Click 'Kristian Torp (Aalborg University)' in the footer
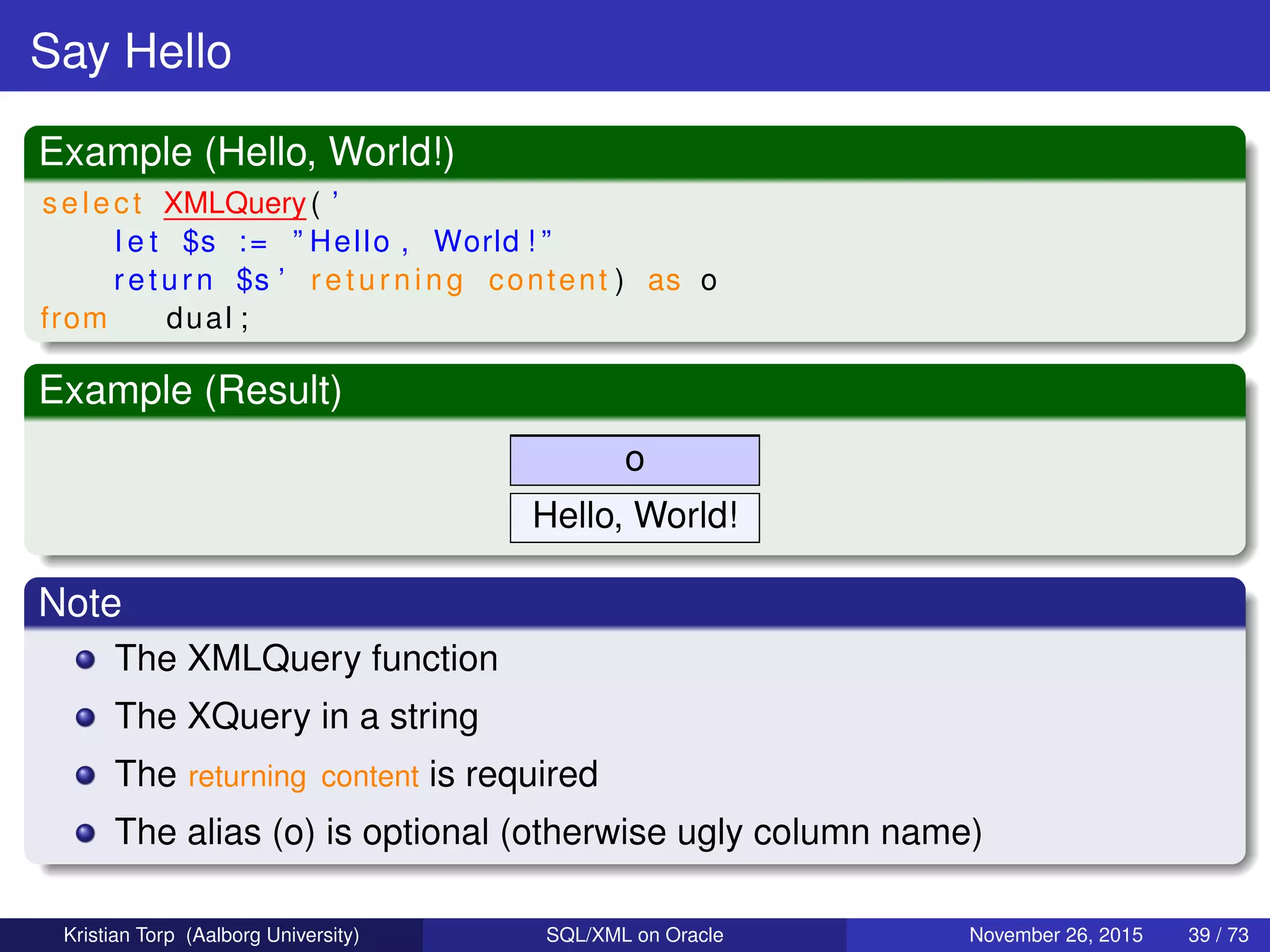 click(x=211, y=935)
